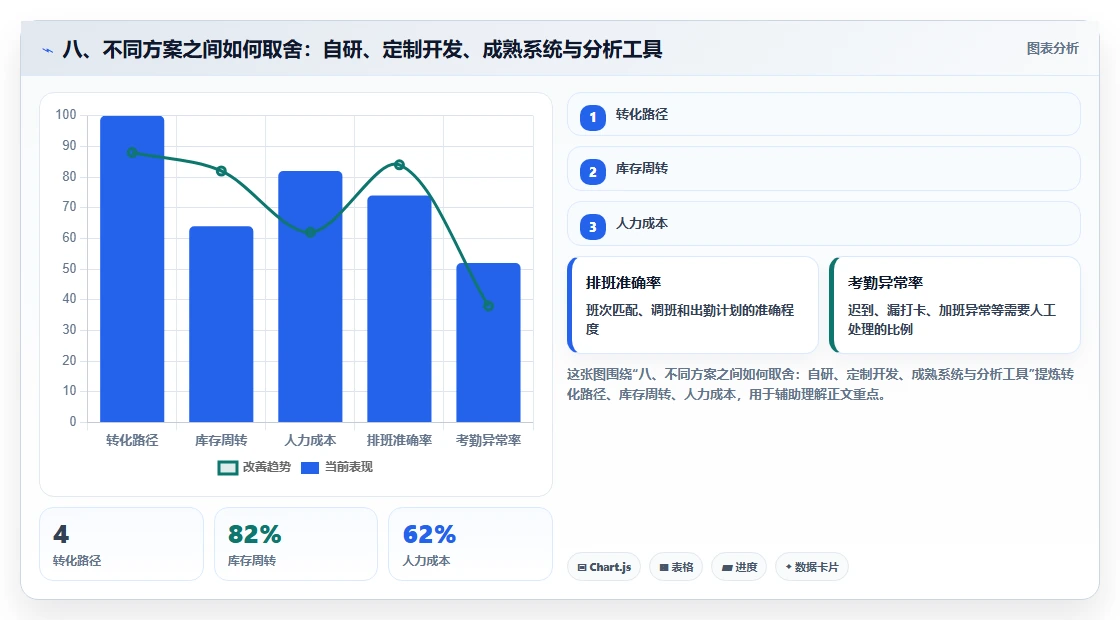Click the trend line point on 人力成本 bar

310,232
